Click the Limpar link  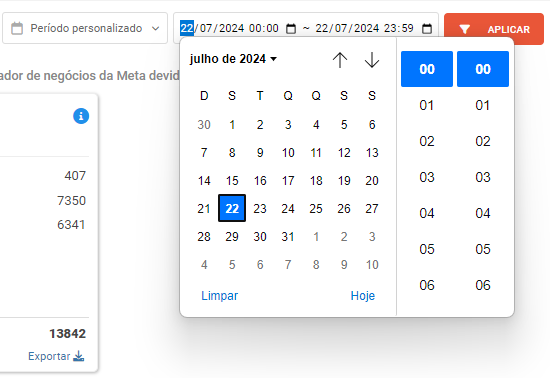(x=220, y=296)
